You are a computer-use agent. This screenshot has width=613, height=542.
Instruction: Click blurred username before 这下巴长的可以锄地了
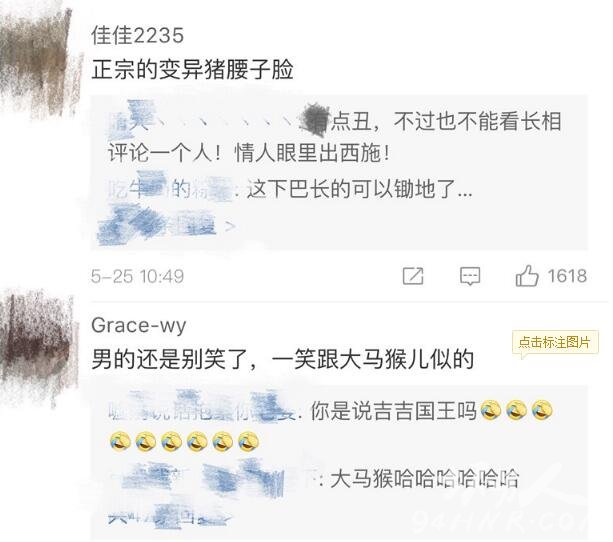174,189
